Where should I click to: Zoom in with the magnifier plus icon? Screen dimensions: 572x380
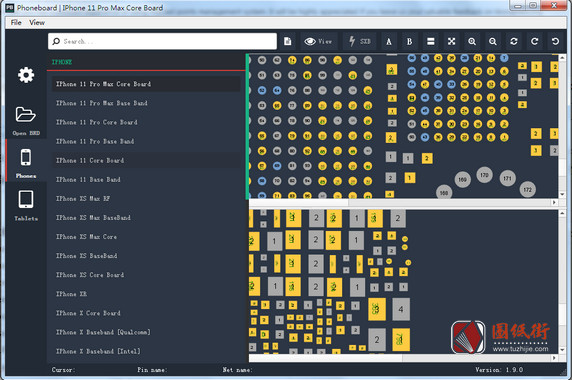472,42
